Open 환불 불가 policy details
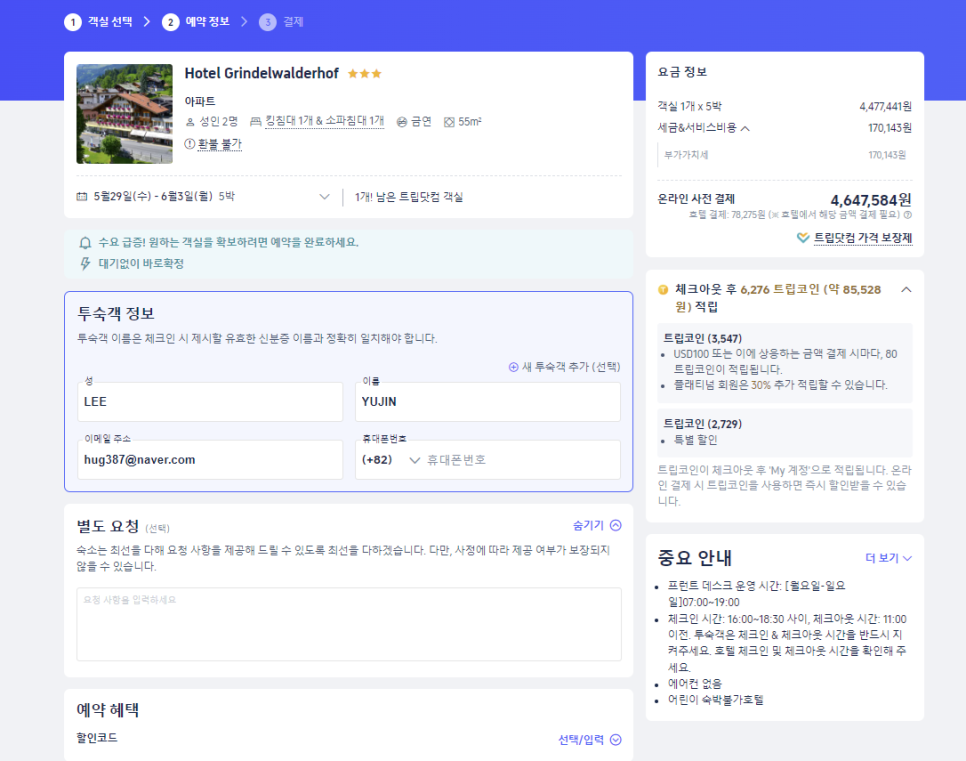Screen dimensions: 966x761 (220, 144)
